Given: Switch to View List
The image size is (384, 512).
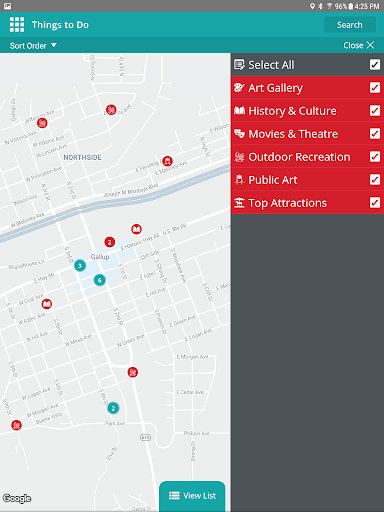Looking at the screenshot, I should coord(192,496).
